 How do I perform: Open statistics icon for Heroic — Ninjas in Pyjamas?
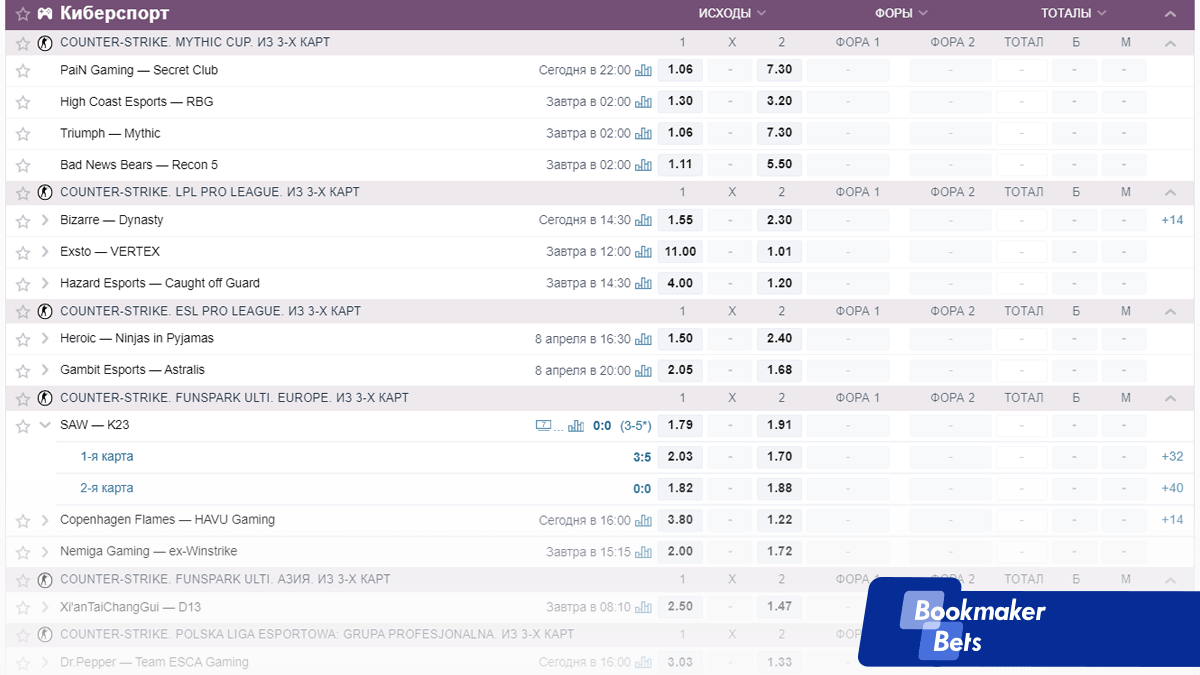(643, 339)
